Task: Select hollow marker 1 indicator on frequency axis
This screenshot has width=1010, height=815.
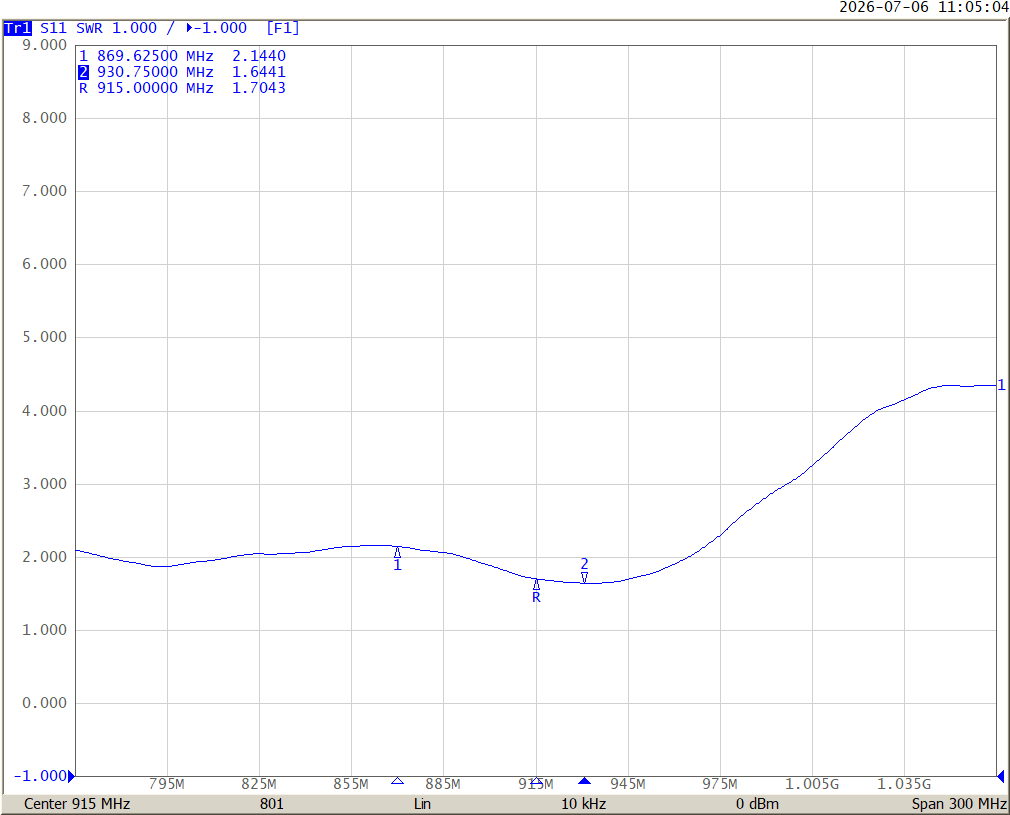Action: point(397,781)
